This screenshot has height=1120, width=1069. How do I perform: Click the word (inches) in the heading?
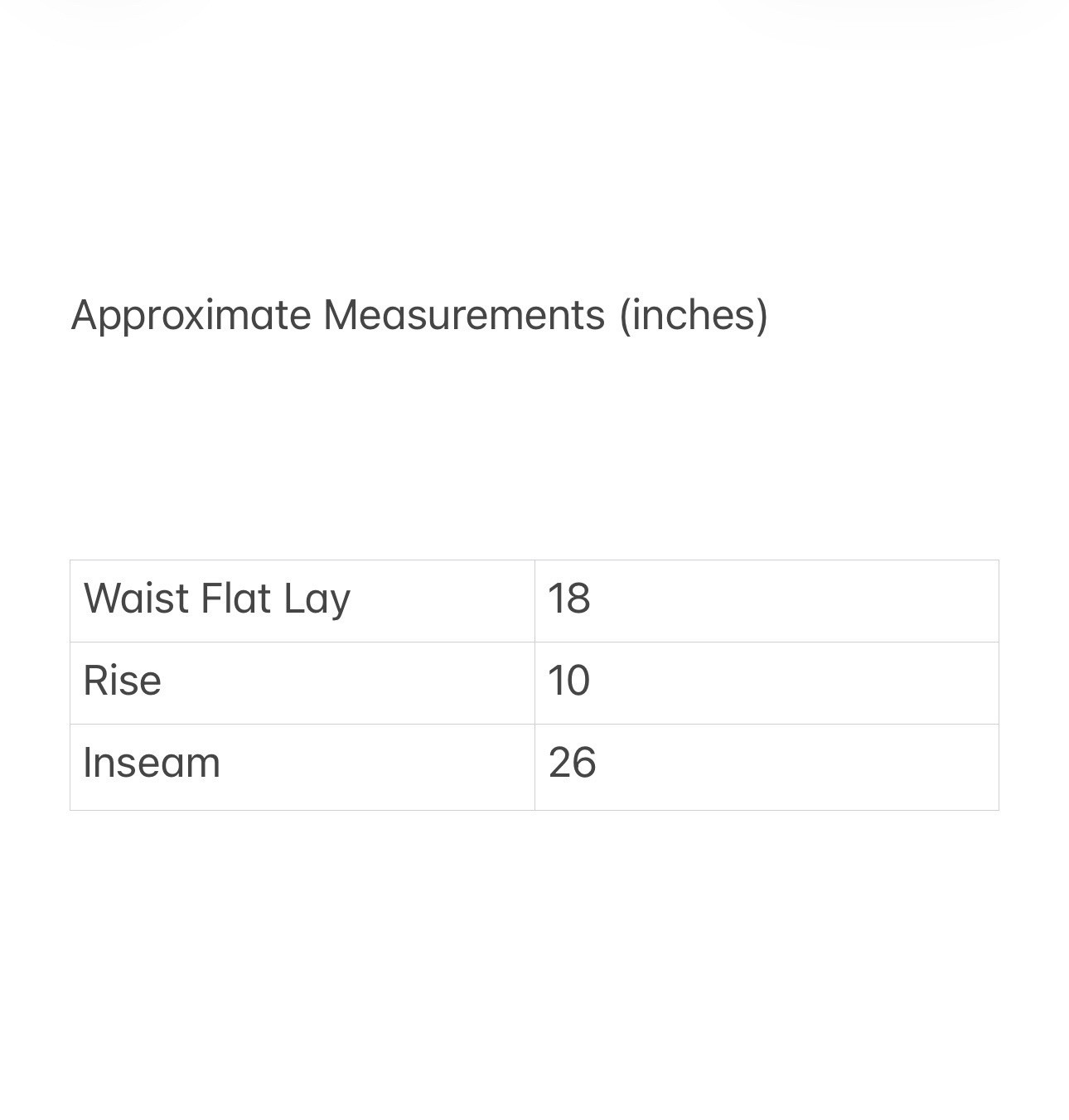[694, 316]
